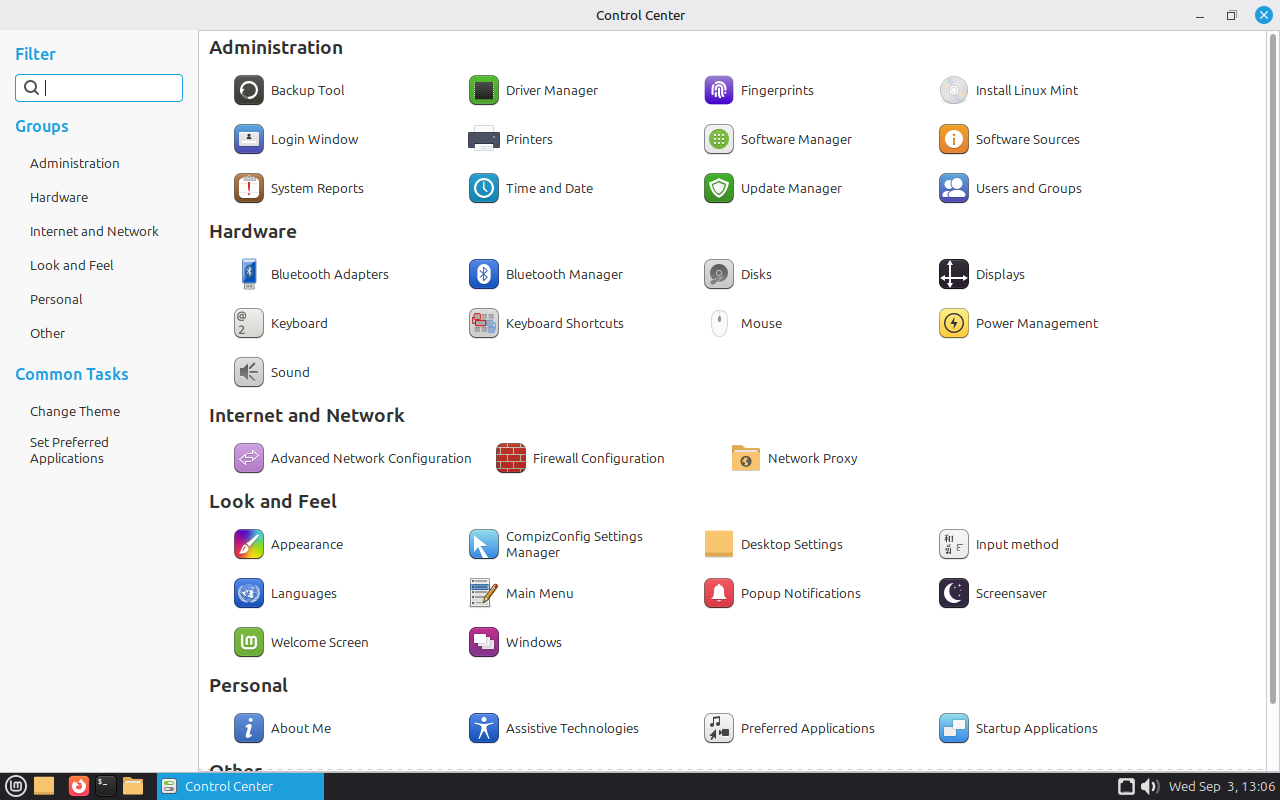The height and width of the screenshot is (800, 1280).
Task: Open the Fingerprints icon
Action: click(719, 90)
